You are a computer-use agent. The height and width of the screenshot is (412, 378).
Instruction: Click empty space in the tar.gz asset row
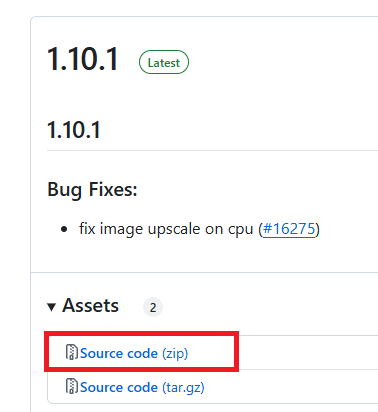click(290, 387)
